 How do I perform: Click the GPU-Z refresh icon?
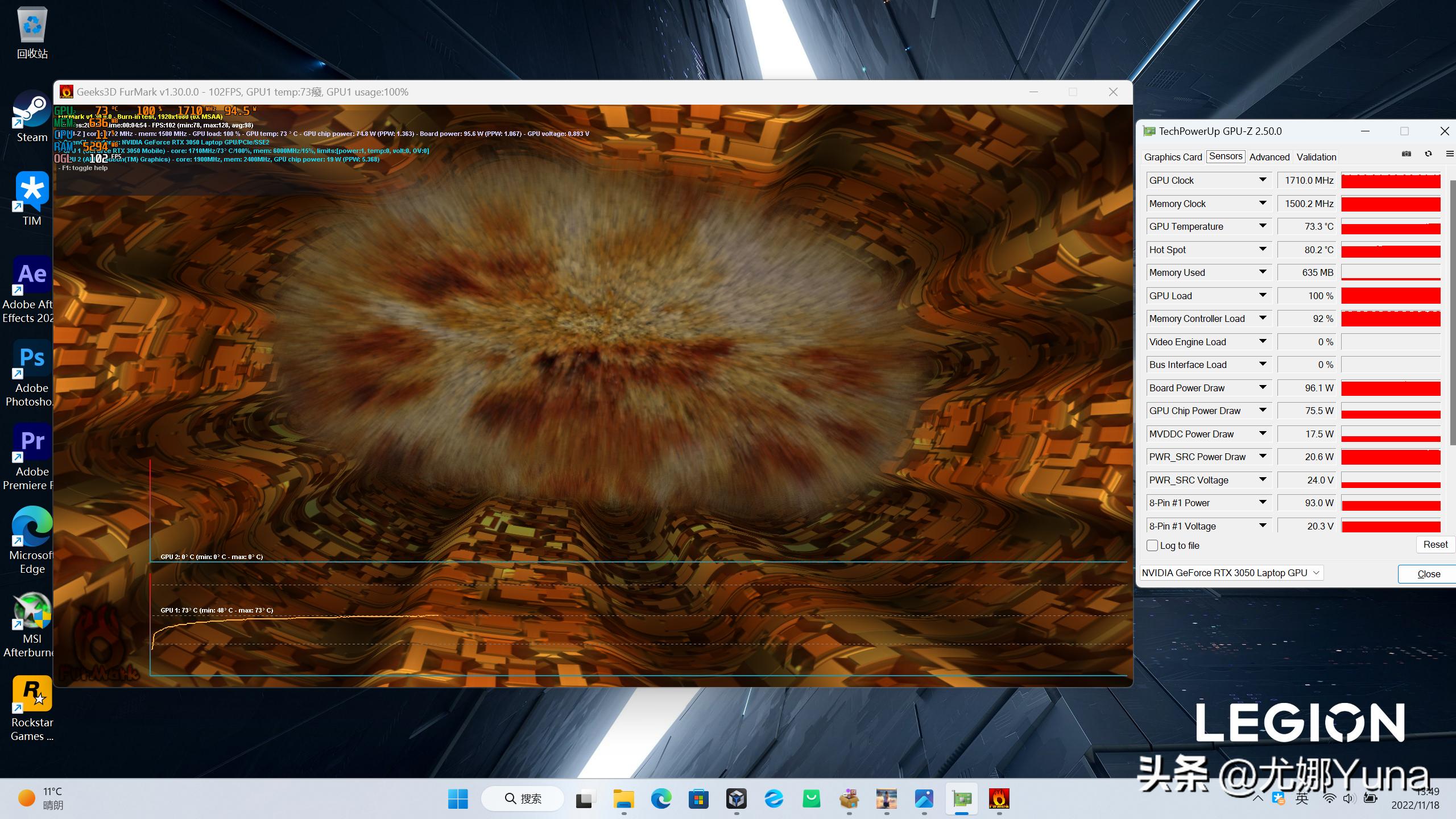(x=1428, y=154)
